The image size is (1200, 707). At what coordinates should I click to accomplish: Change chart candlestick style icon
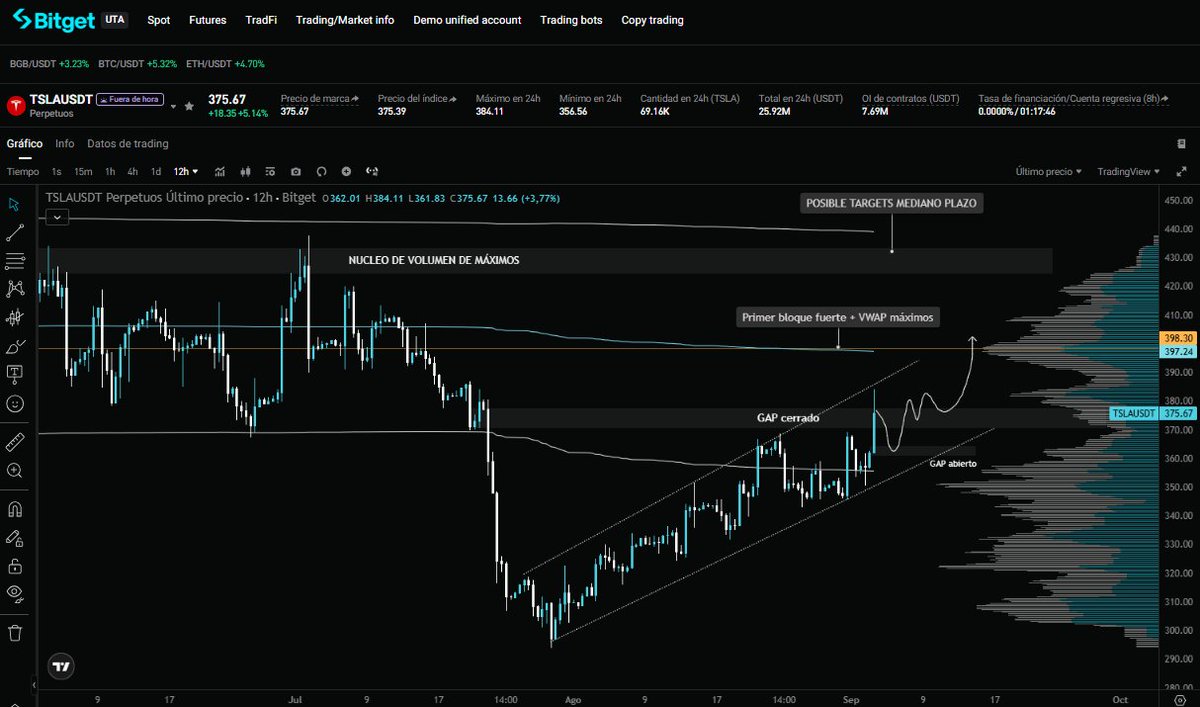click(x=245, y=171)
